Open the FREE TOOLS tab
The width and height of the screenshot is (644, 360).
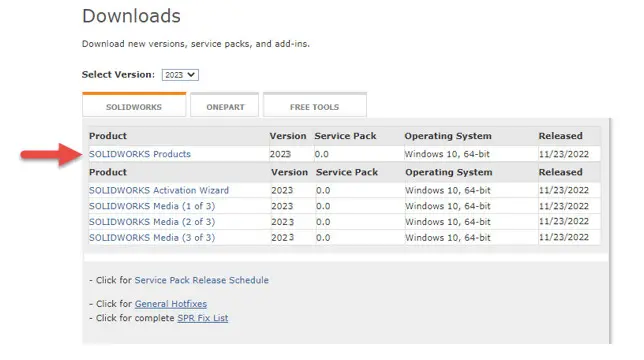pyautogui.click(x=315, y=106)
